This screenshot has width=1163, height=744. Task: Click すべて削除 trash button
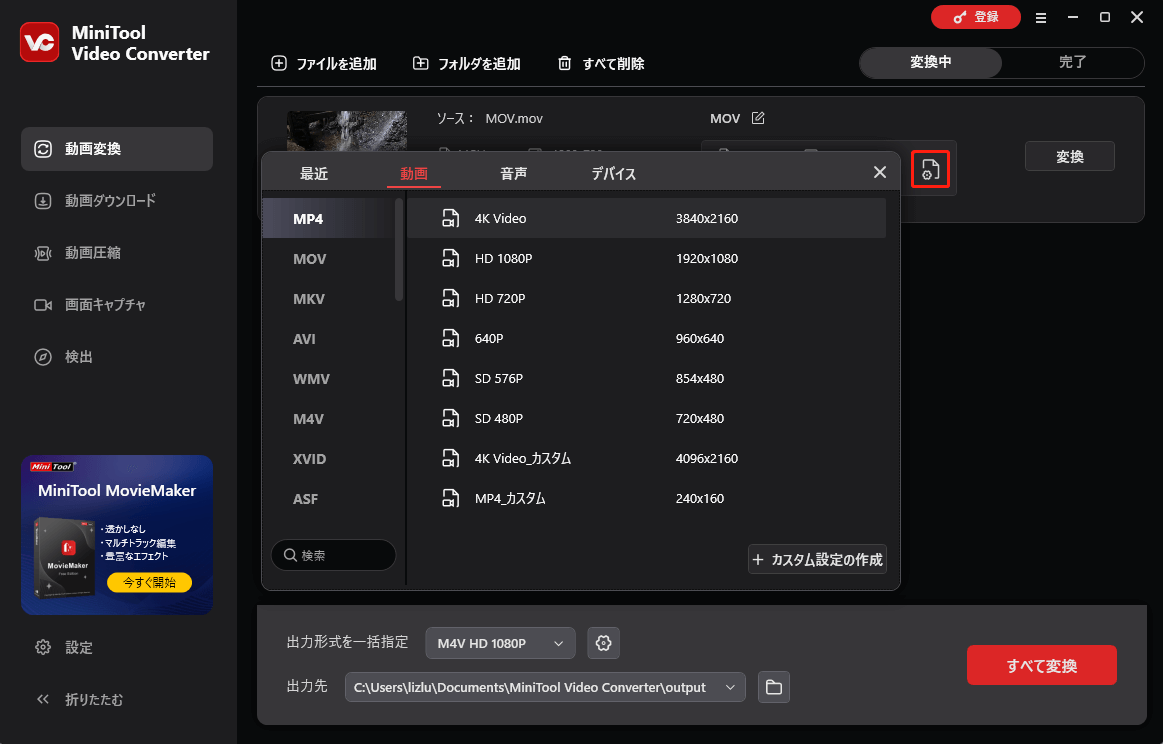pyautogui.click(x=601, y=64)
